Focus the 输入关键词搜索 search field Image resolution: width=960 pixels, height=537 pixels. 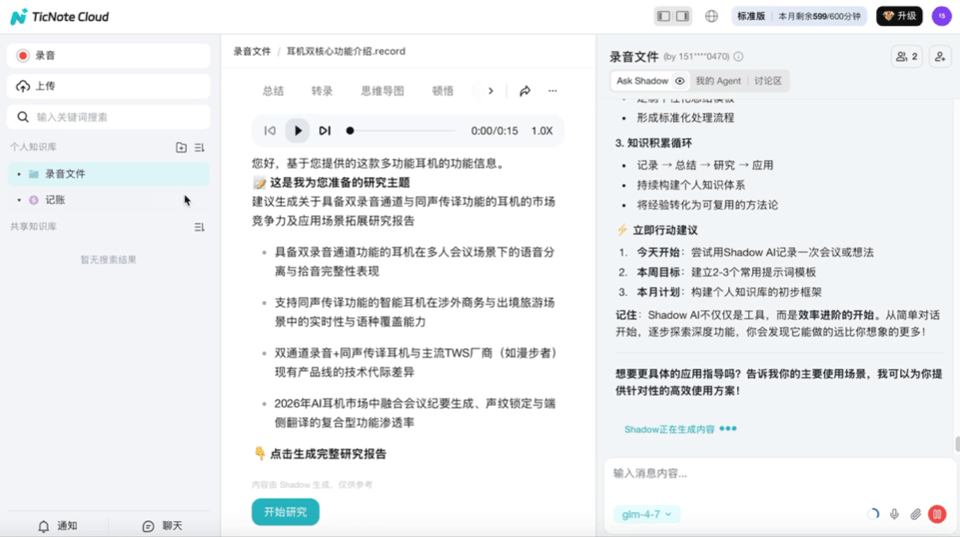[x=108, y=117]
